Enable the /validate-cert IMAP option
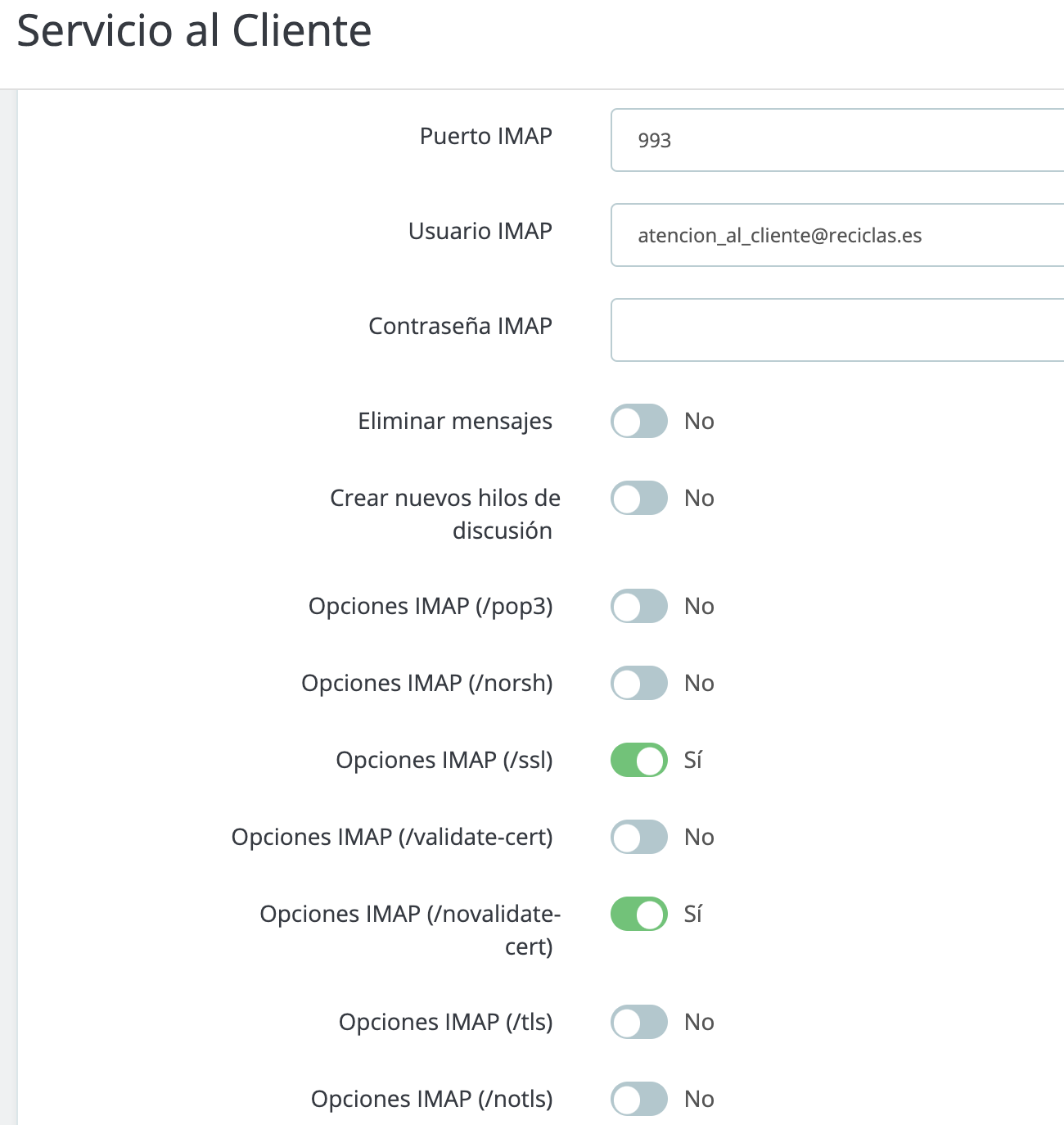The height and width of the screenshot is (1125, 1064). coord(639,837)
